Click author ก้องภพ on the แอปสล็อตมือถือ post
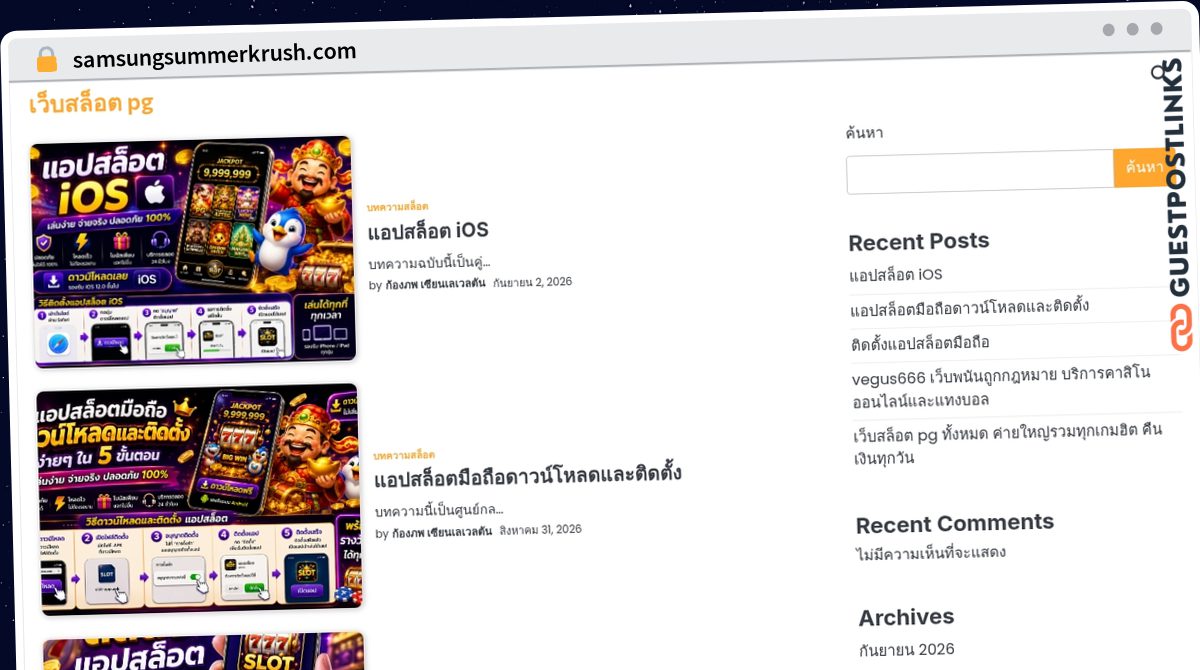1200x670 pixels. tap(442, 533)
